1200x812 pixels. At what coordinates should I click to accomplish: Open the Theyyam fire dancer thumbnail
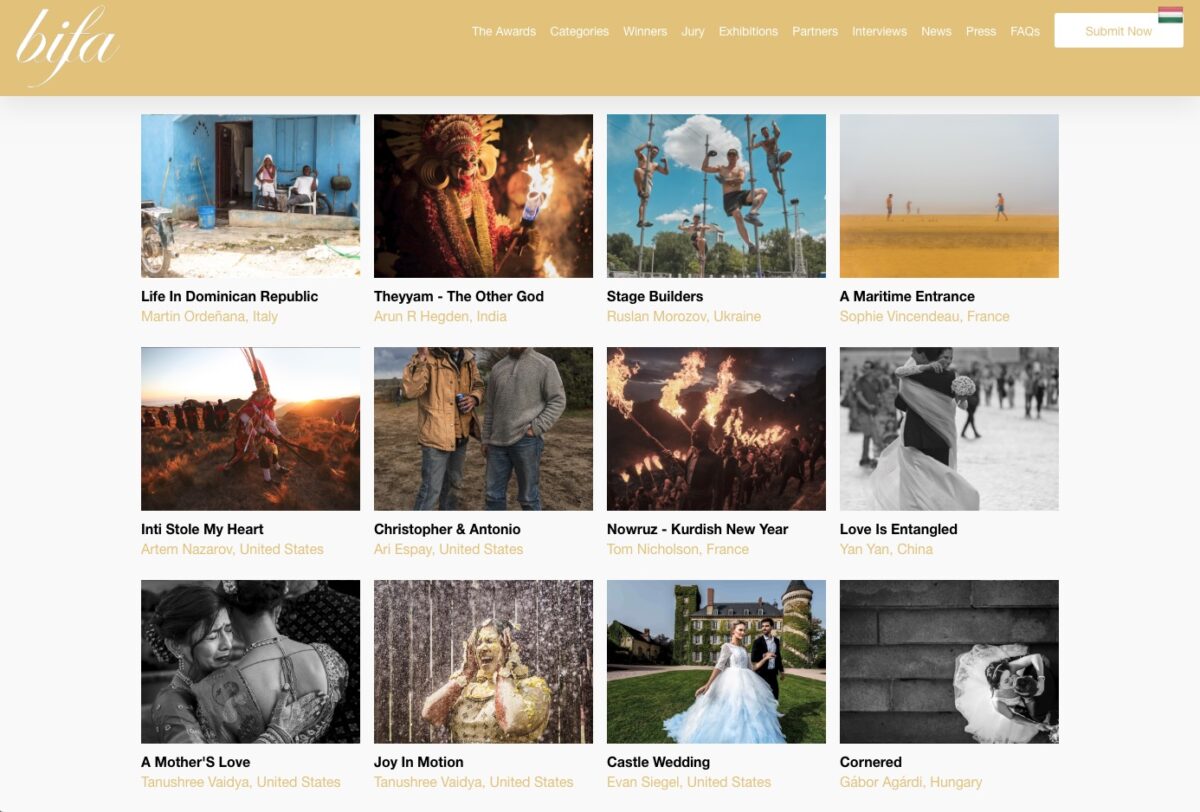pyautogui.click(x=483, y=195)
